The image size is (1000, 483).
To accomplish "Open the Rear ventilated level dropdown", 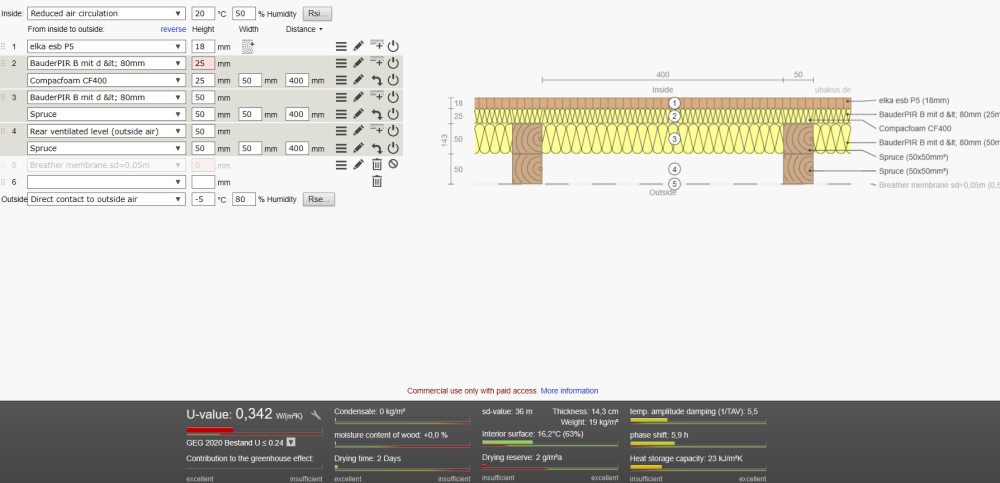I will pos(107,131).
